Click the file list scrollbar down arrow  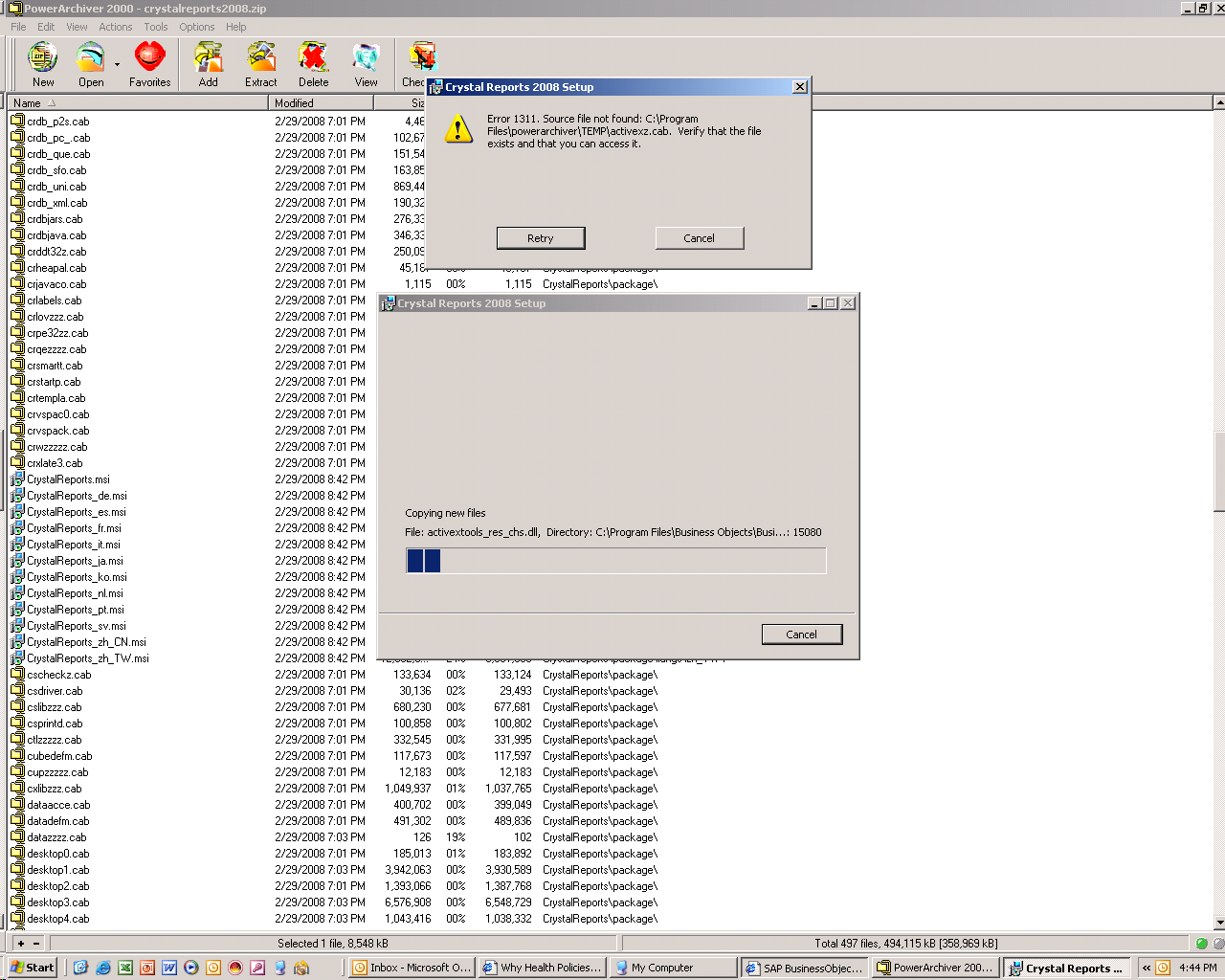click(1218, 923)
